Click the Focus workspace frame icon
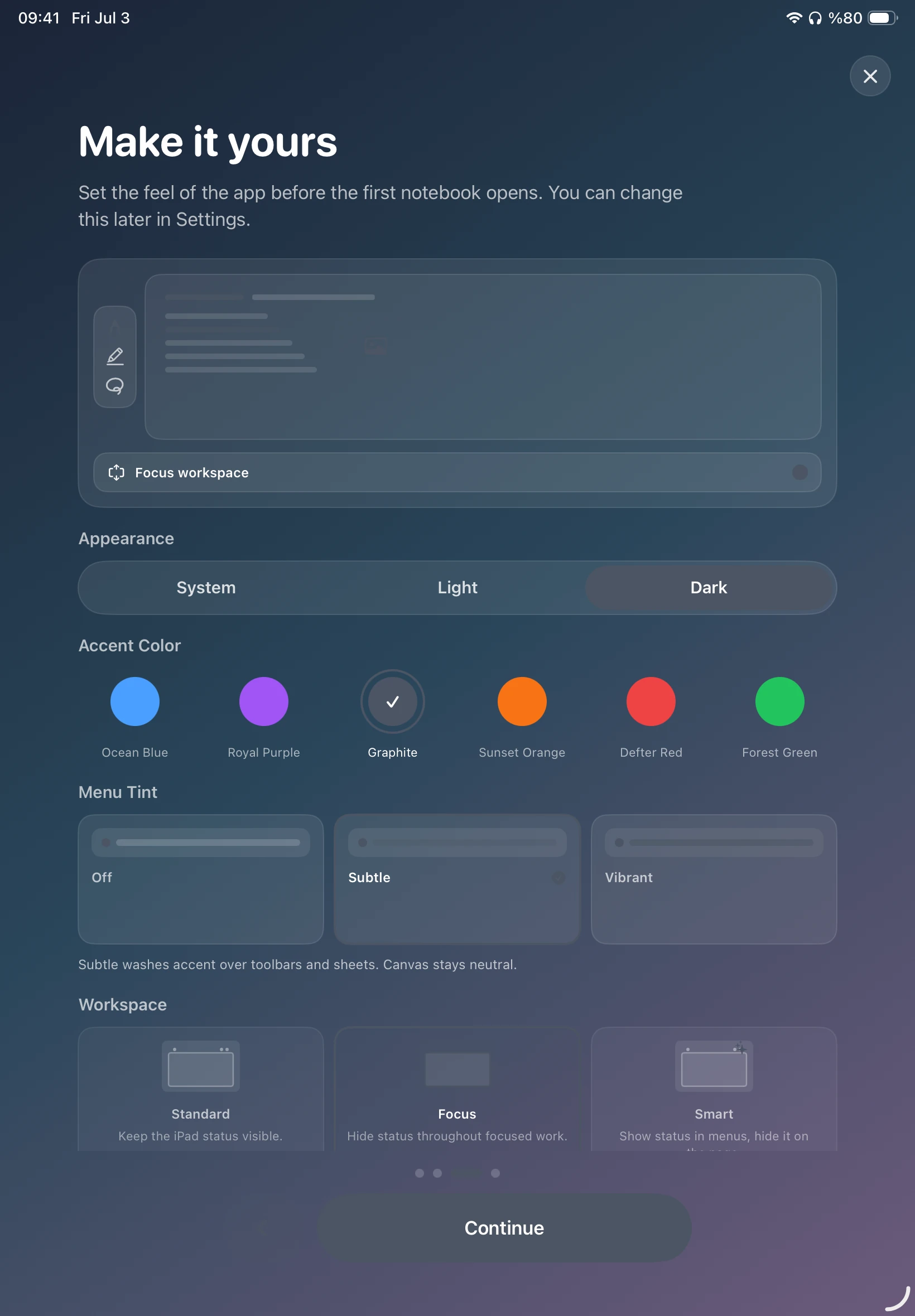 pos(117,472)
